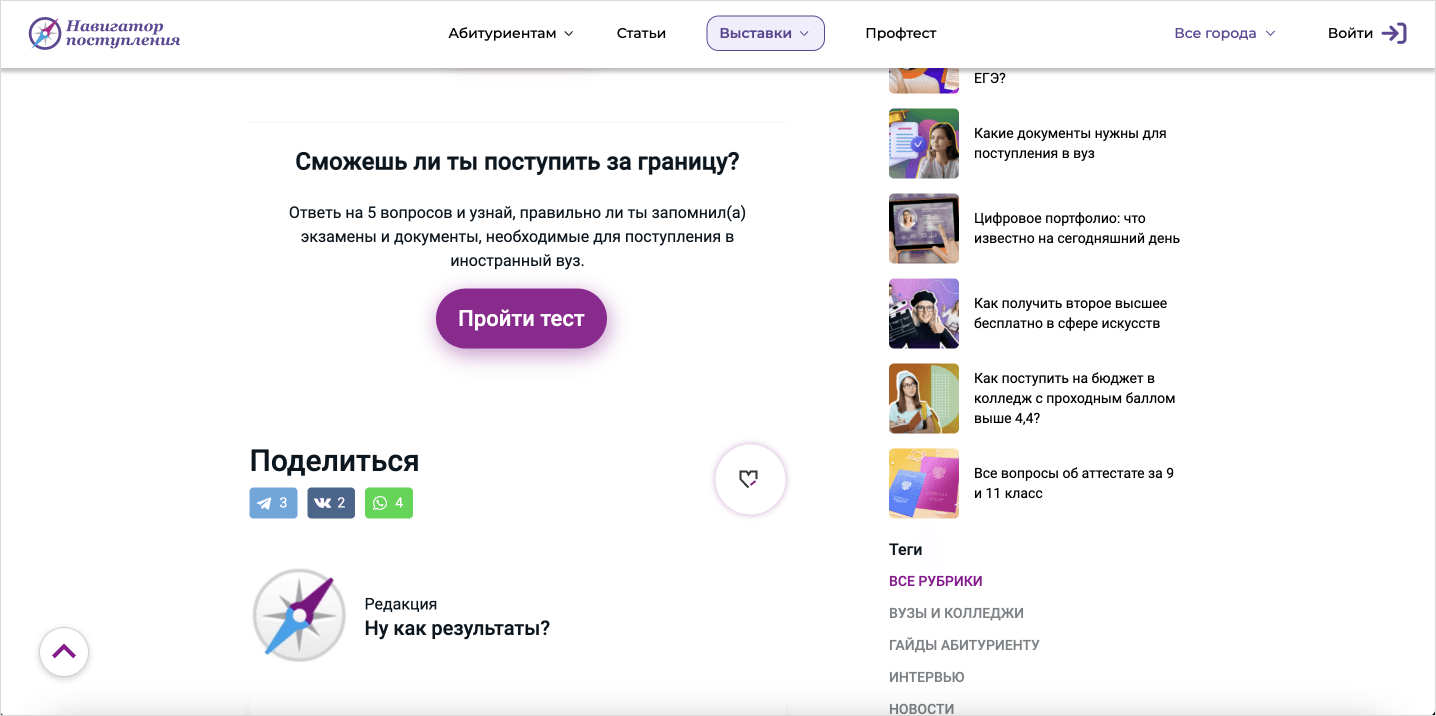1436x716 pixels.
Task: Share via Telegram button
Action: pos(273,503)
